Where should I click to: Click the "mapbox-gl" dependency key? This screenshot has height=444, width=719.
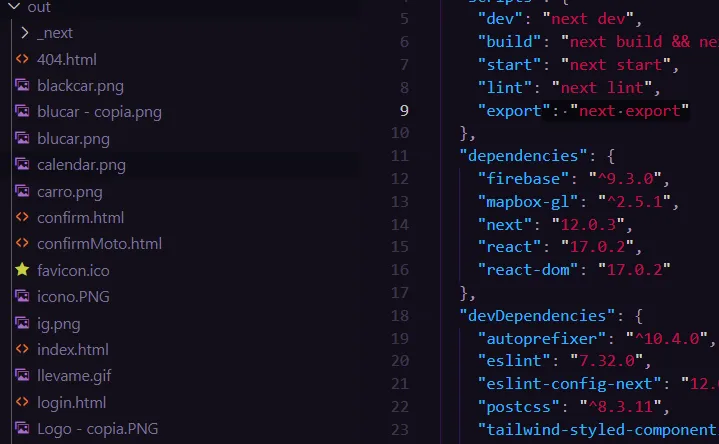click(527, 201)
